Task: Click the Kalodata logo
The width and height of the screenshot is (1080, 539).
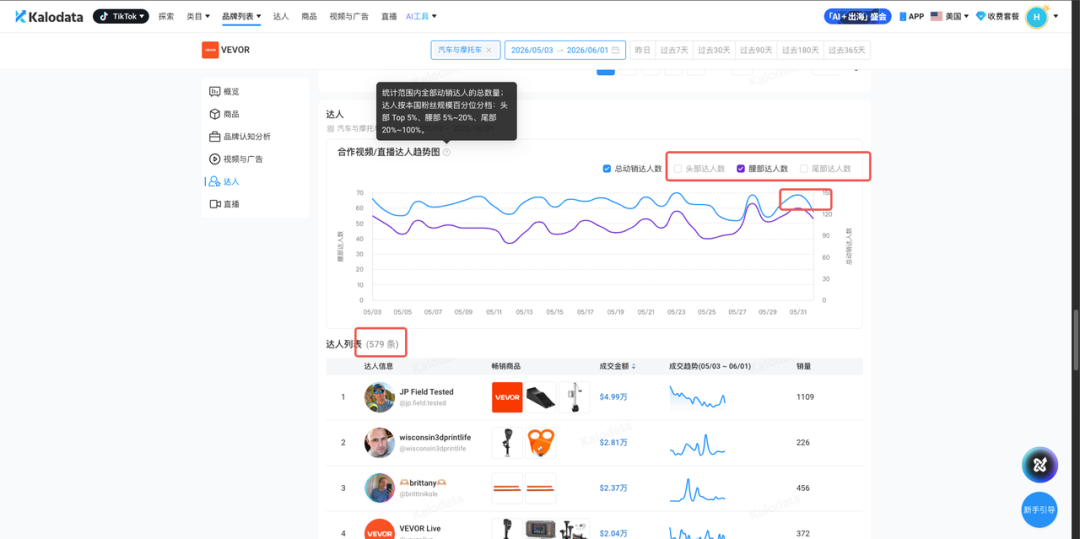Action: pos(50,16)
